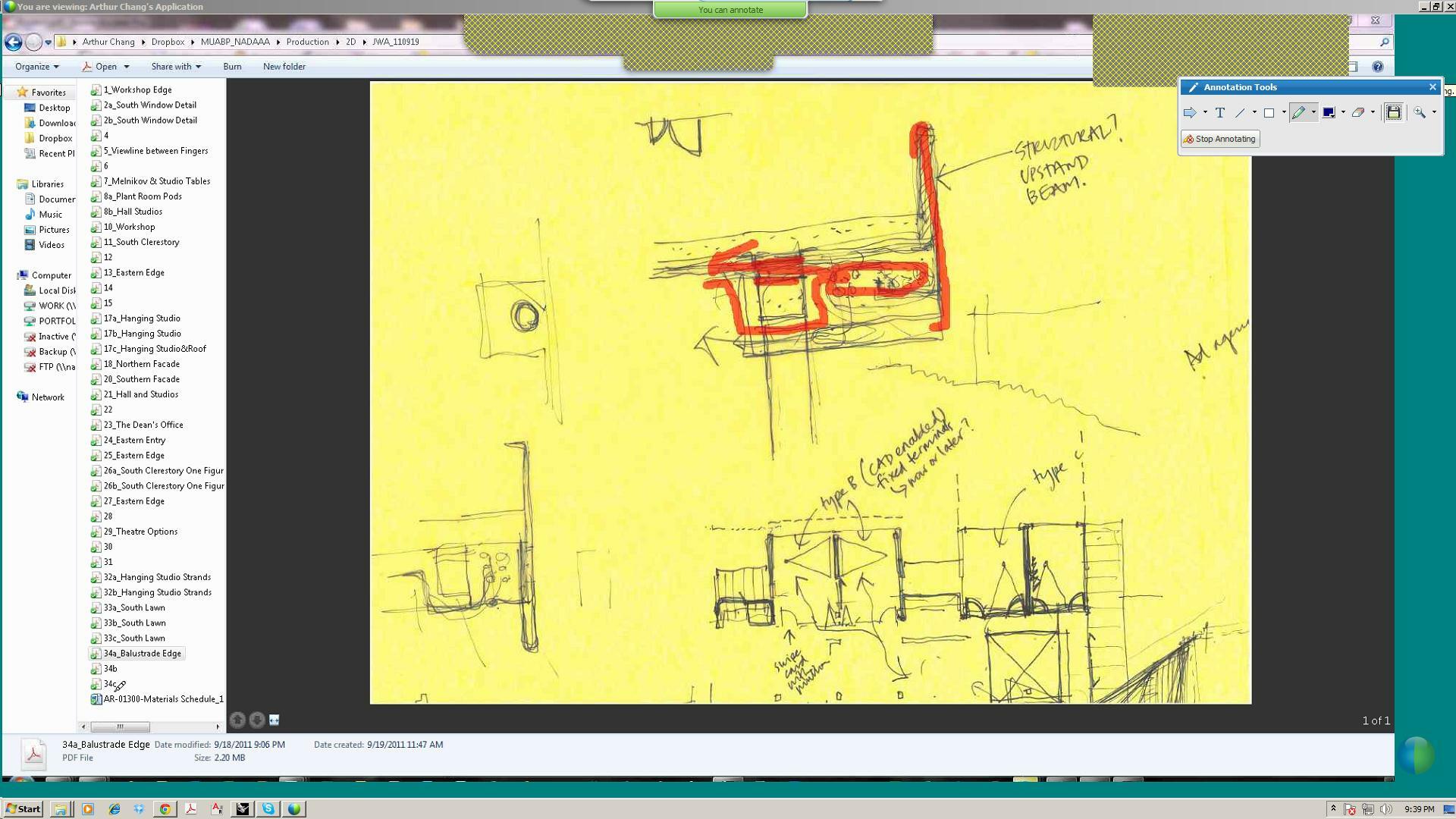
Task: Save annotations with the floppy disk icon
Action: tap(1393, 112)
